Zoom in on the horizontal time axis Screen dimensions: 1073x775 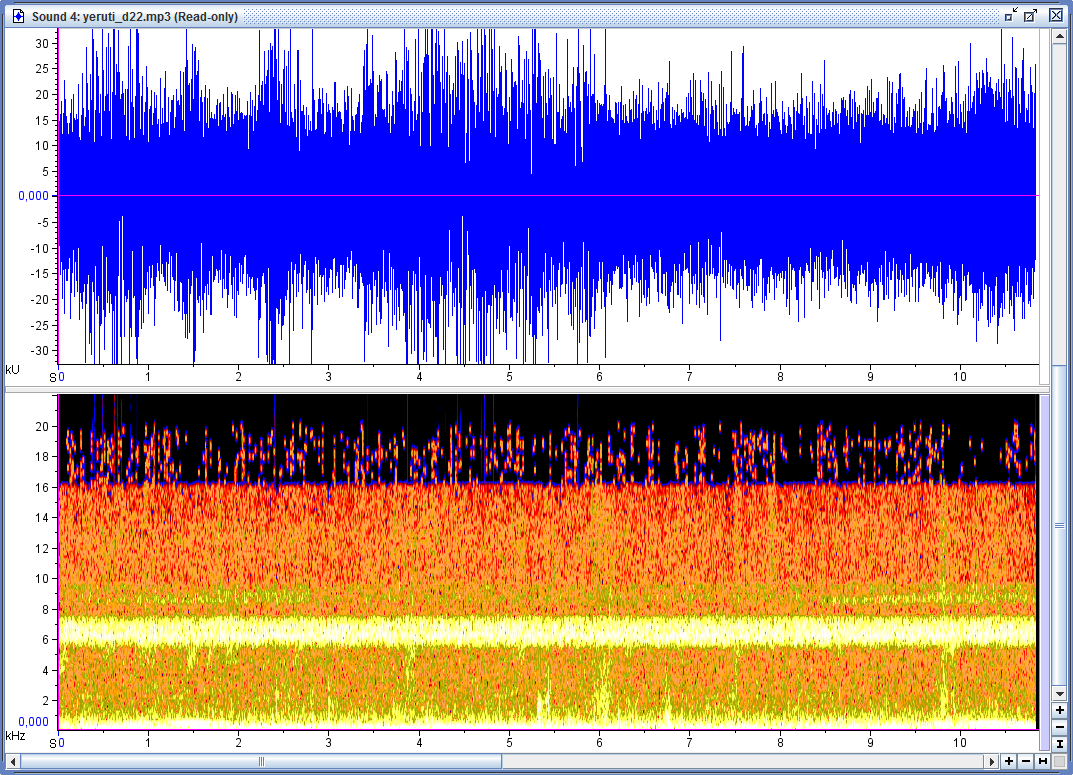click(x=1009, y=762)
